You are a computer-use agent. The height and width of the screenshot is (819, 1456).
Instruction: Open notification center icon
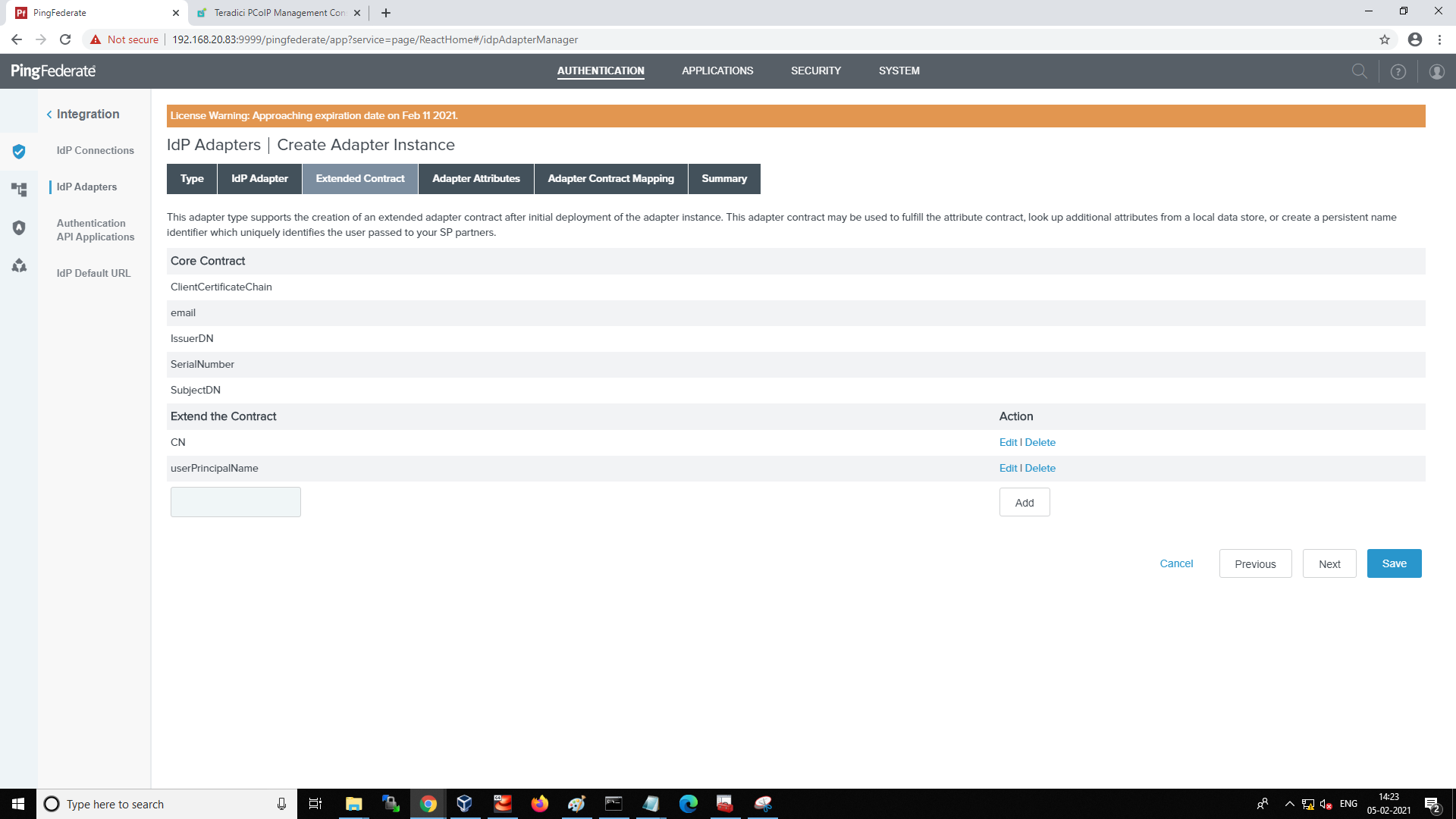[1432, 805]
